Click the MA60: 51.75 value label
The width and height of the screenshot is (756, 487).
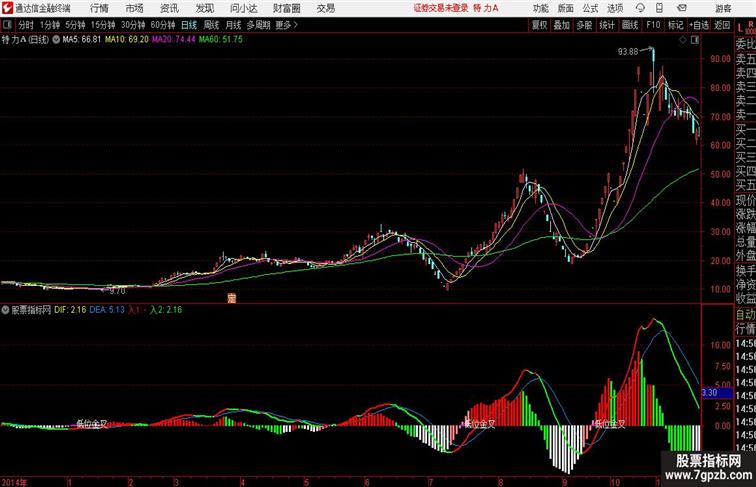pyautogui.click(x=221, y=40)
